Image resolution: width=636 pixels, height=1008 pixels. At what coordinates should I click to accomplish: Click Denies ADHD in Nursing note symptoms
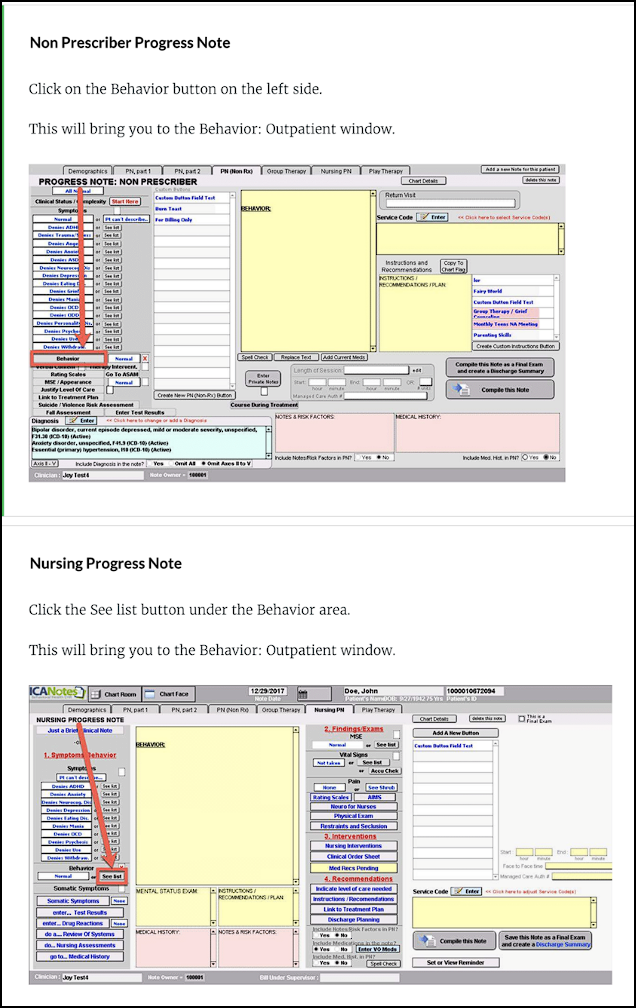pyautogui.click(x=68, y=786)
